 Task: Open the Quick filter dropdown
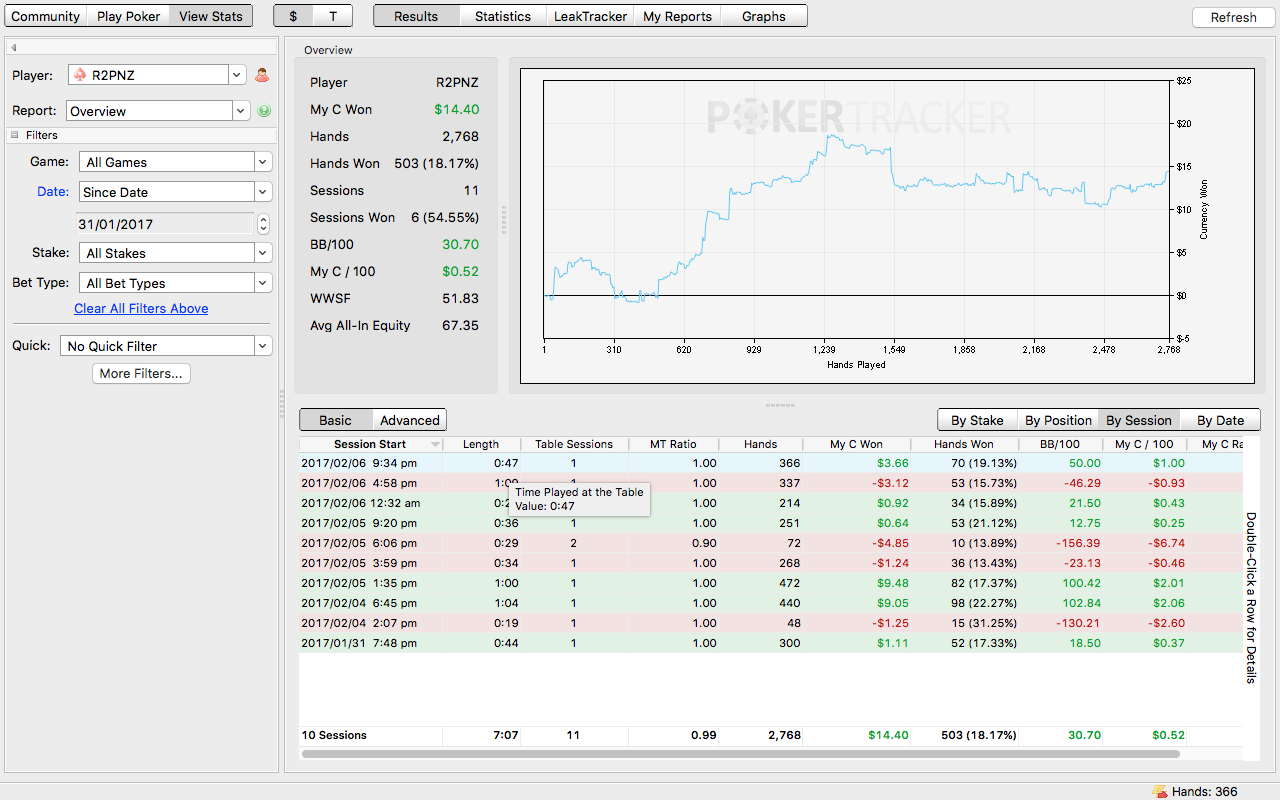coord(166,346)
